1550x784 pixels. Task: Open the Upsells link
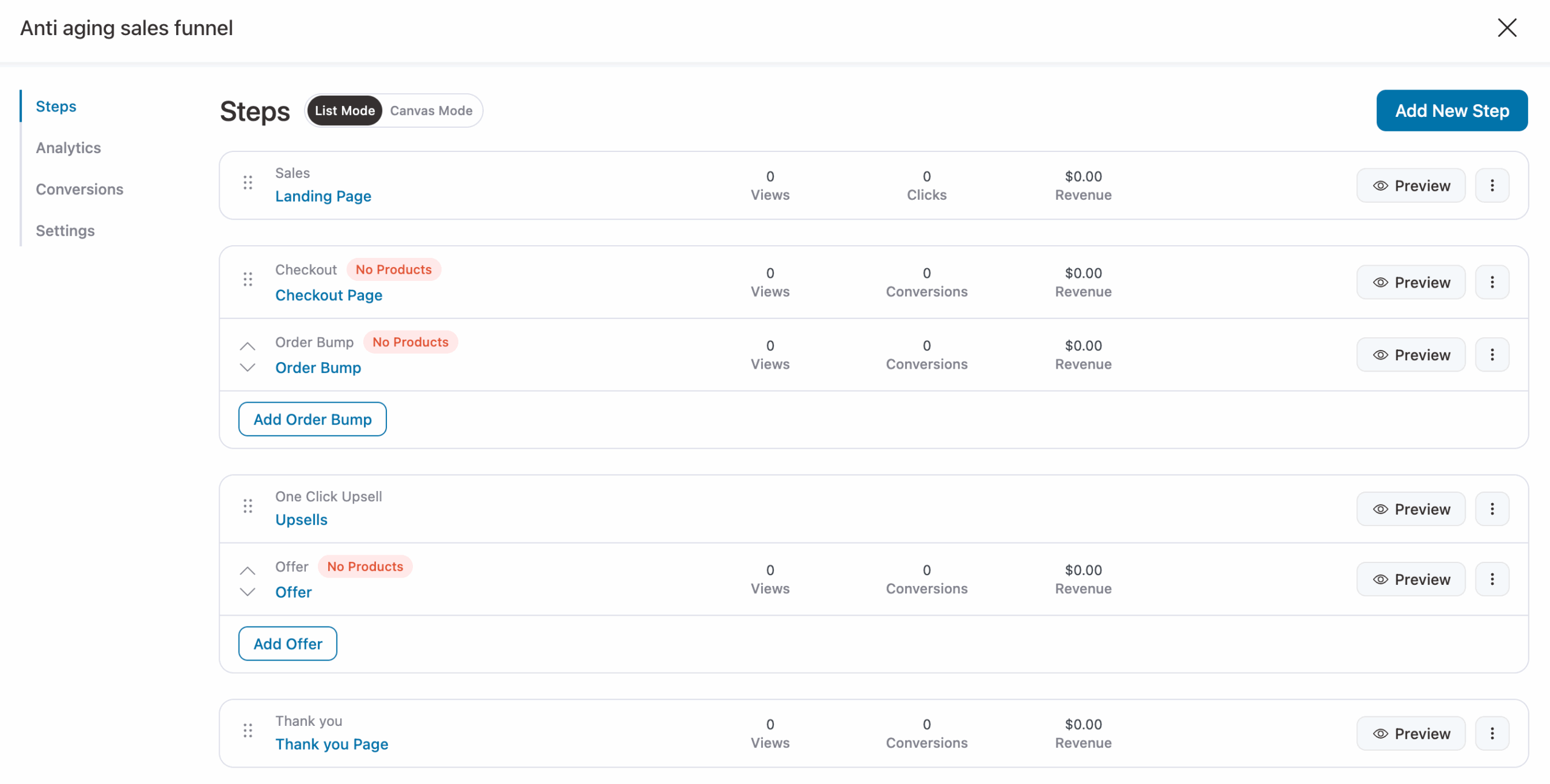point(302,520)
